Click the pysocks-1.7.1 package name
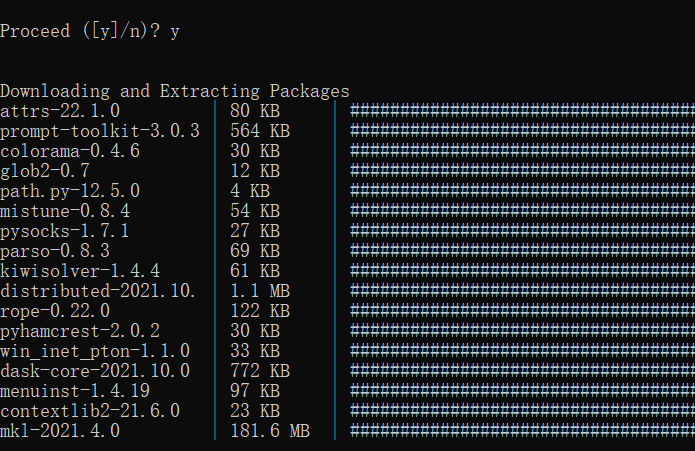The width and height of the screenshot is (695, 451). coord(65,231)
